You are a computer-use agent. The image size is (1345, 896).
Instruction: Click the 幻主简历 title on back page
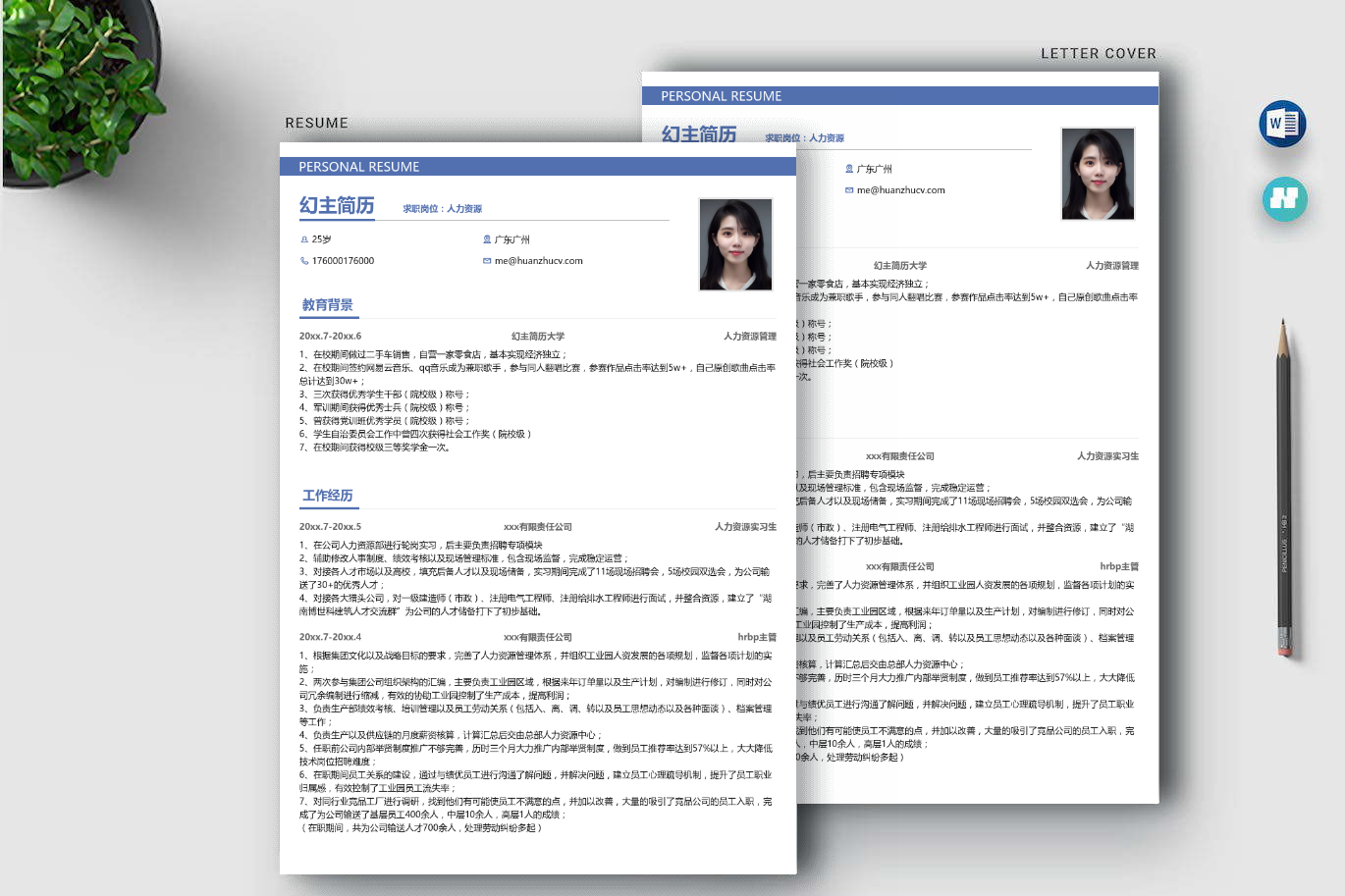coord(699,134)
